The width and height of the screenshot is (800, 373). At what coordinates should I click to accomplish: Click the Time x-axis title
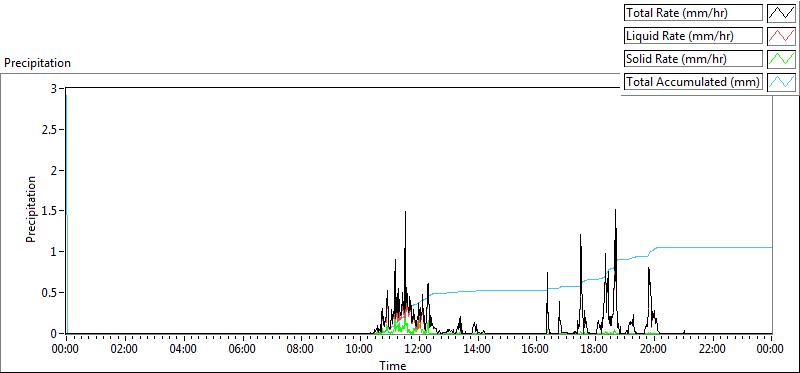(x=392, y=365)
